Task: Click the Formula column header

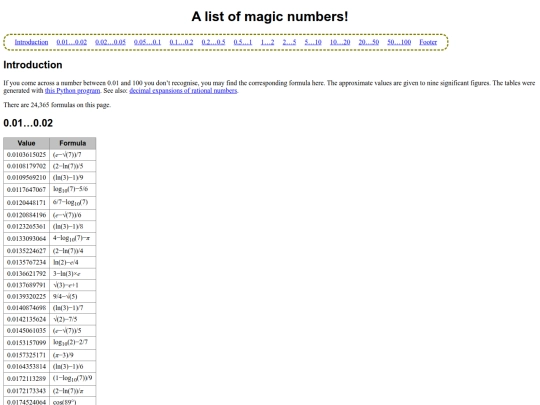Action: tap(73, 143)
